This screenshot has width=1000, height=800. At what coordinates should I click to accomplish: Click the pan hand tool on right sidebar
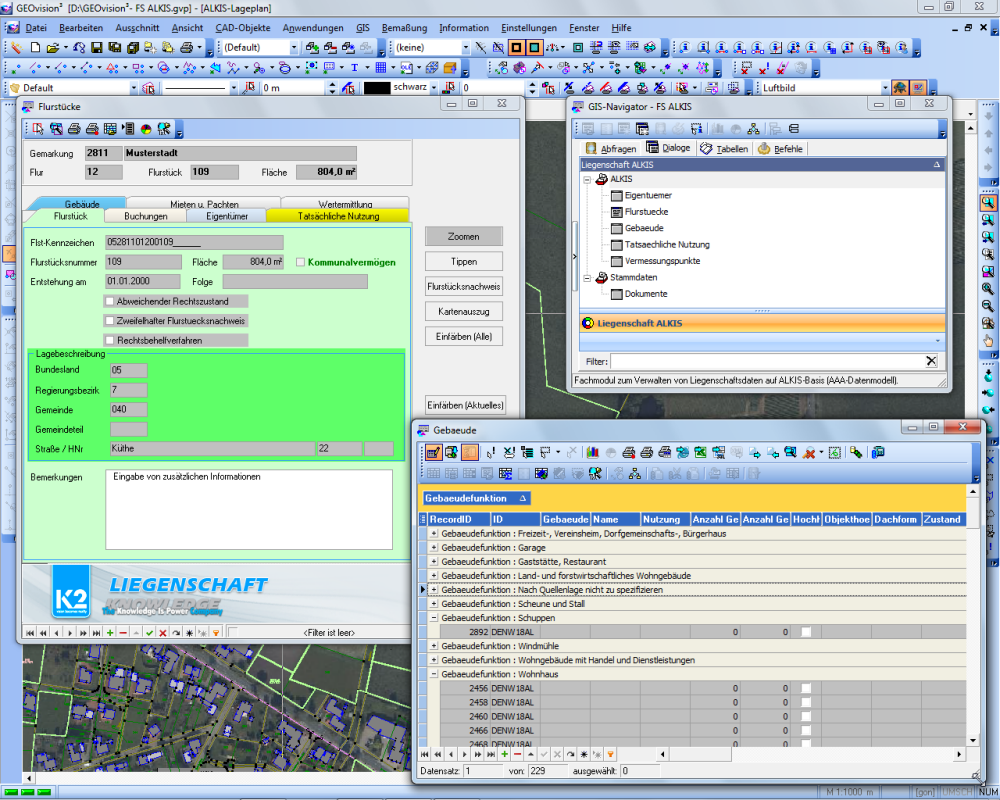988,341
